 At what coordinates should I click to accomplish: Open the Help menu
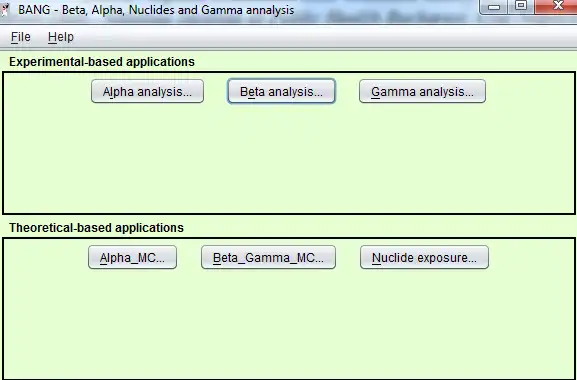click(x=61, y=37)
